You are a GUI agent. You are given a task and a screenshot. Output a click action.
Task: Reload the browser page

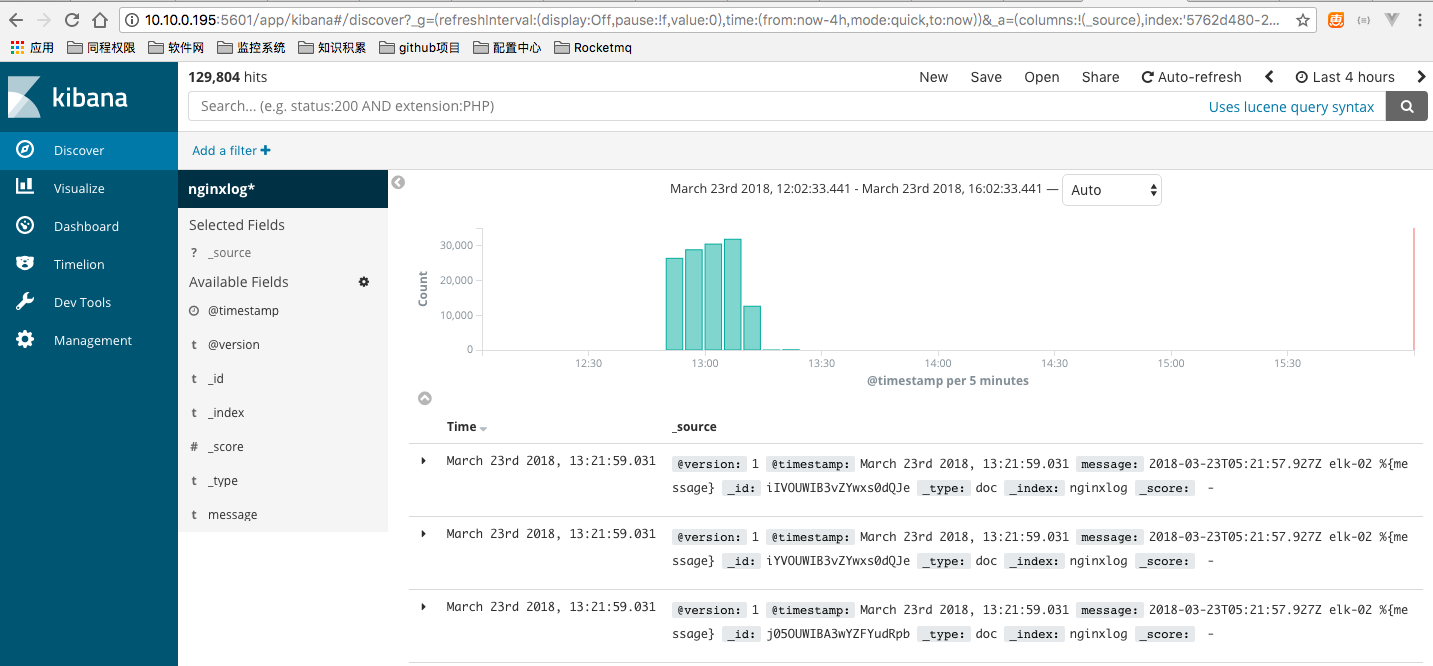click(72, 20)
